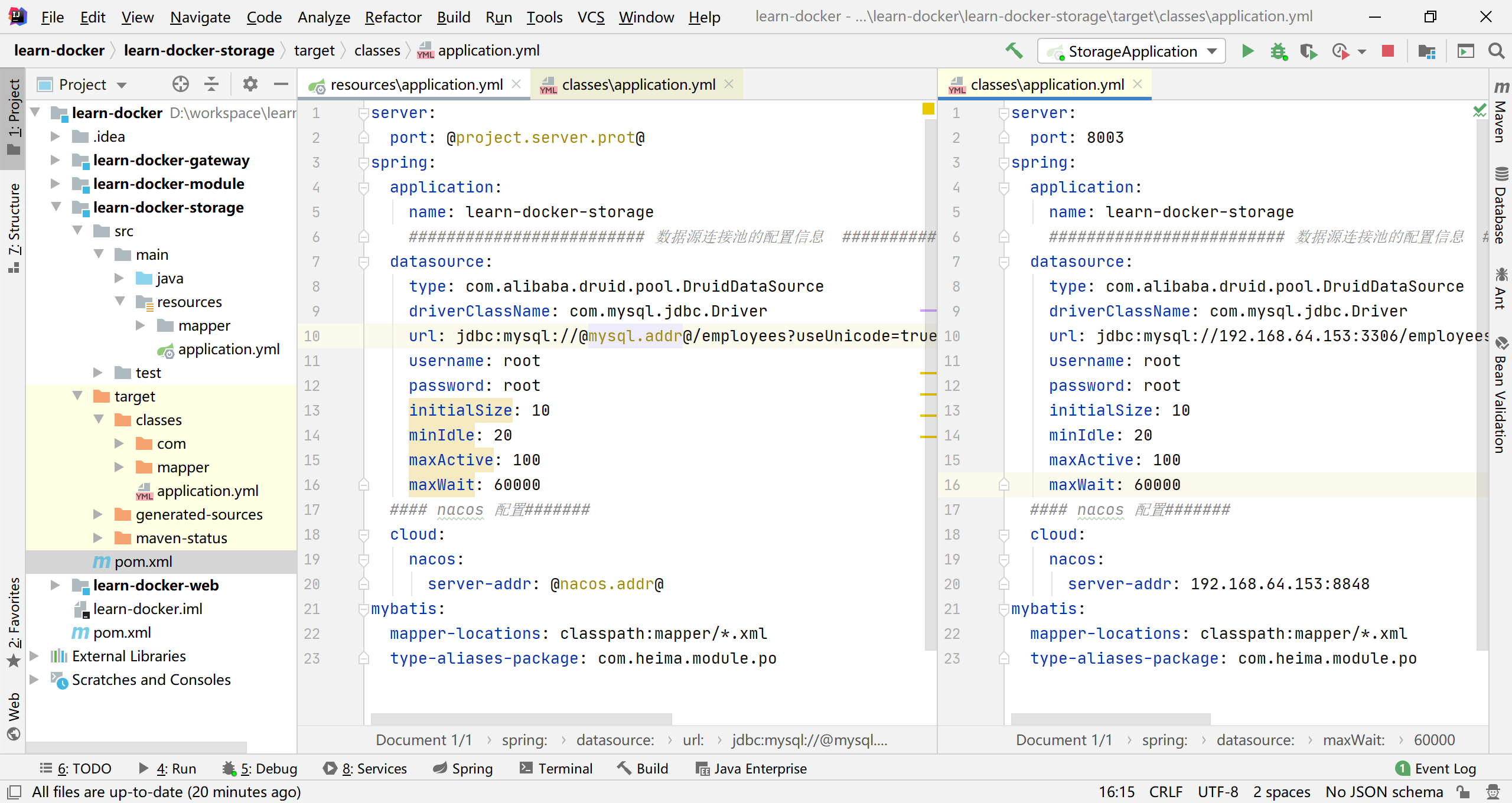
Task: Expand the learn-docker-gateway module
Action: click(55, 160)
